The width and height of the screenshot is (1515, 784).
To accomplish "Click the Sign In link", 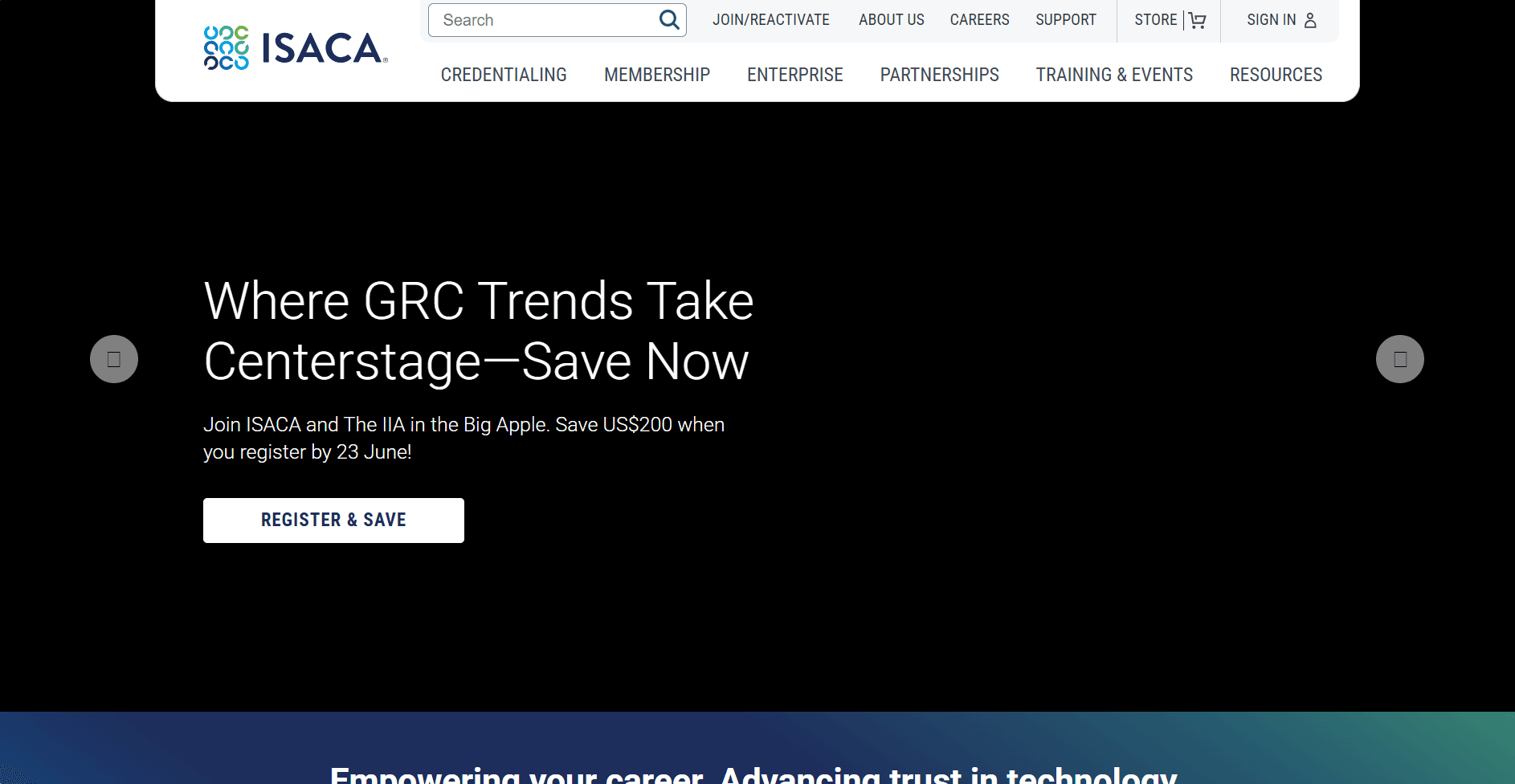I will (x=1272, y=20).
